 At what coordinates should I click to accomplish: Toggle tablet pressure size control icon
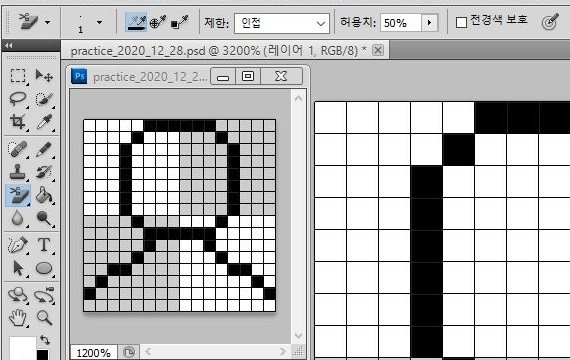coord(550,22)
